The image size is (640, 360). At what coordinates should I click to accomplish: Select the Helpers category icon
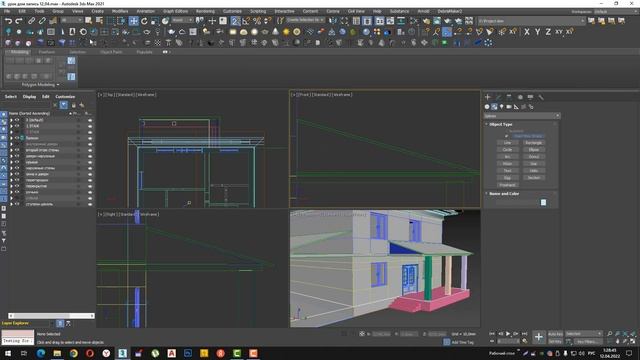coord(516,107)
